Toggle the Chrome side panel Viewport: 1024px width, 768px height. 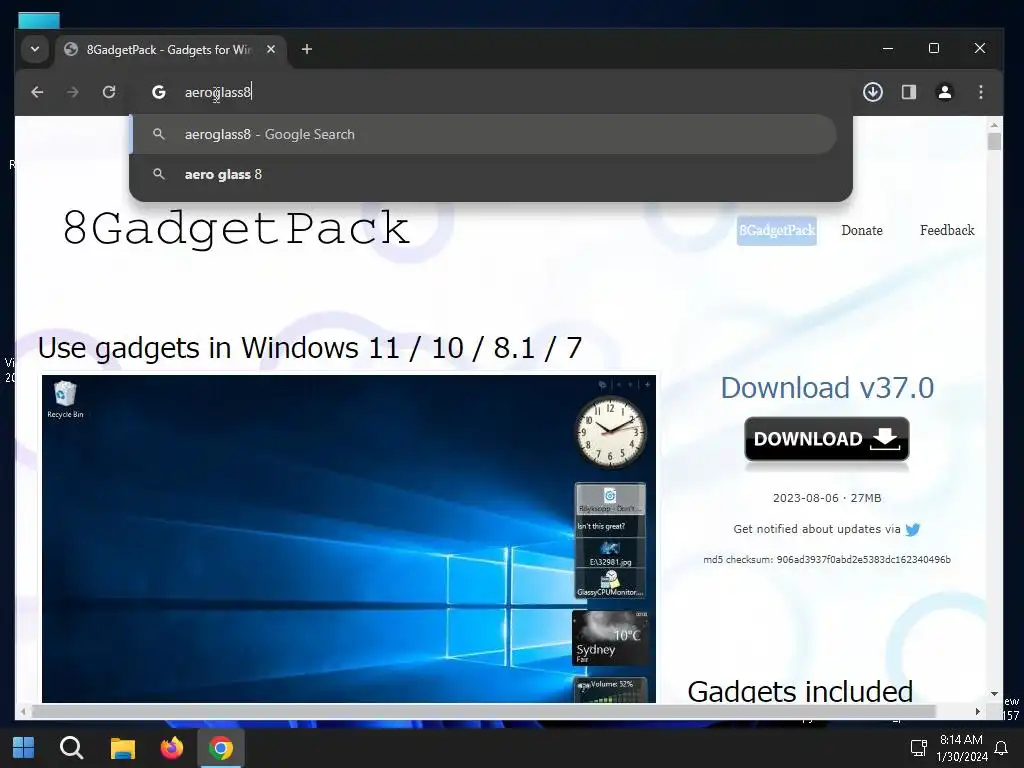pyautogui.click(x=908, y=92)
